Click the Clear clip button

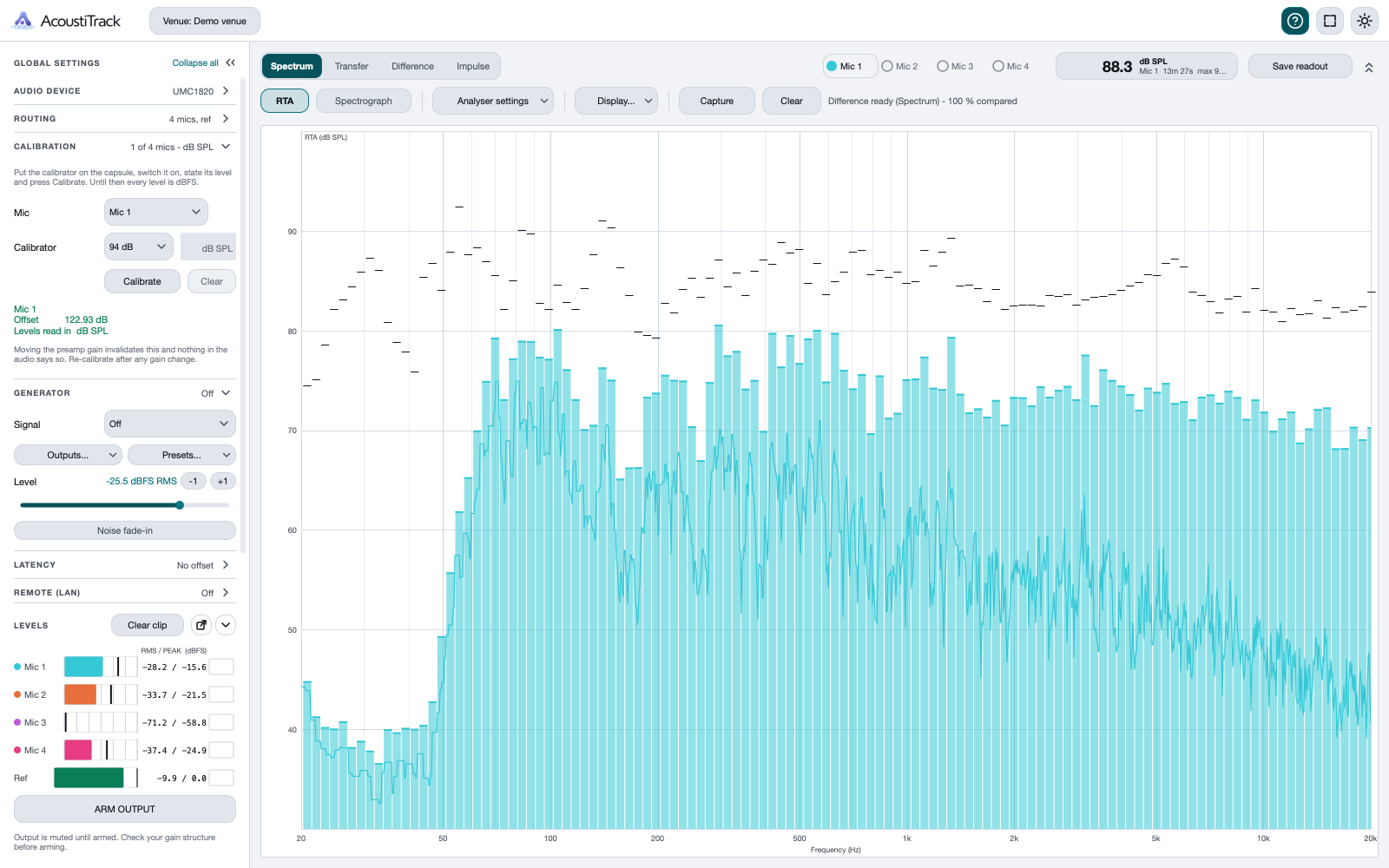pyautogui.click(x=148, y=625)
